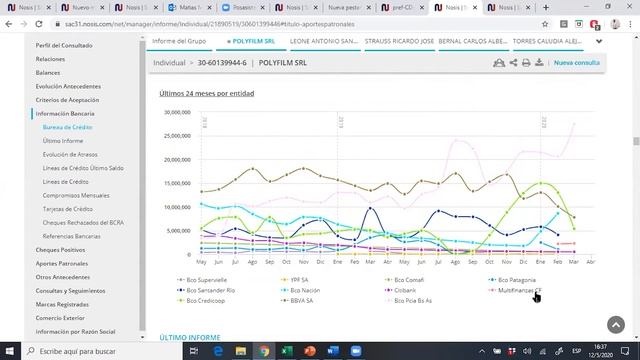This screenshot has width=640, height=360.
Task: Open BERNAL CARLOS ALBE... tab
Action: point(473,41)
